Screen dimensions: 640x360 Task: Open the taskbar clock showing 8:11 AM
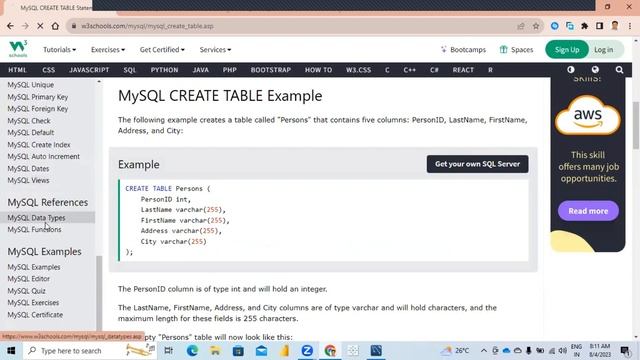(x=600, y=351)
